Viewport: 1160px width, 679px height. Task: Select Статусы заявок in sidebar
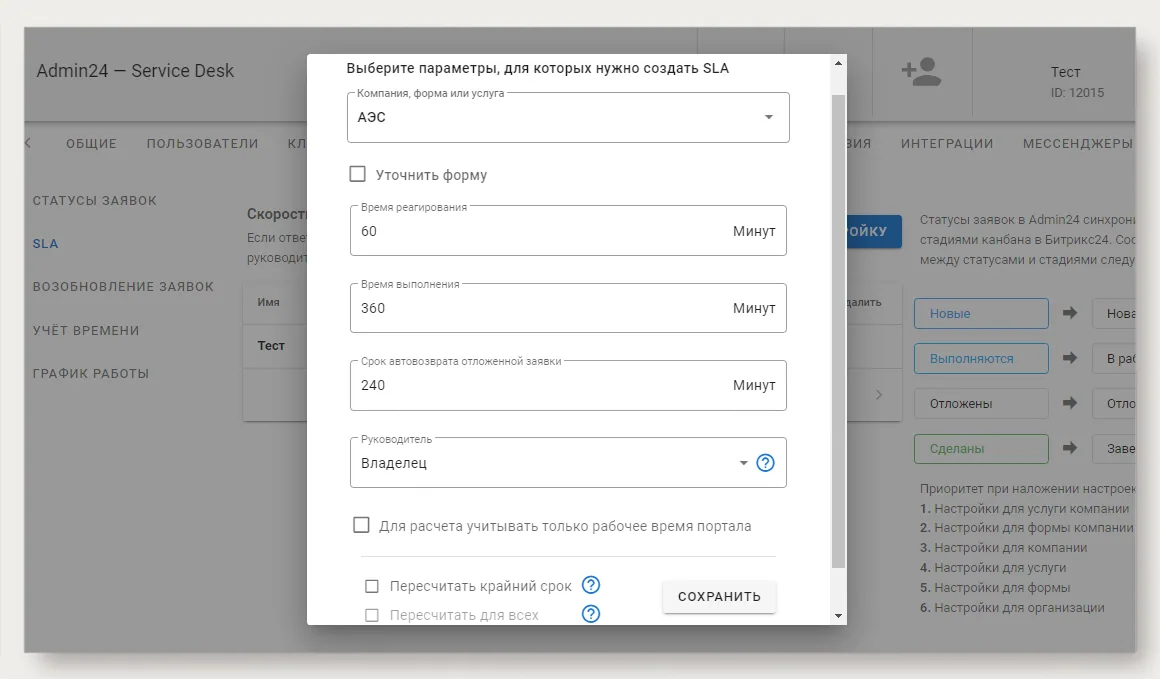click(95, 200)
